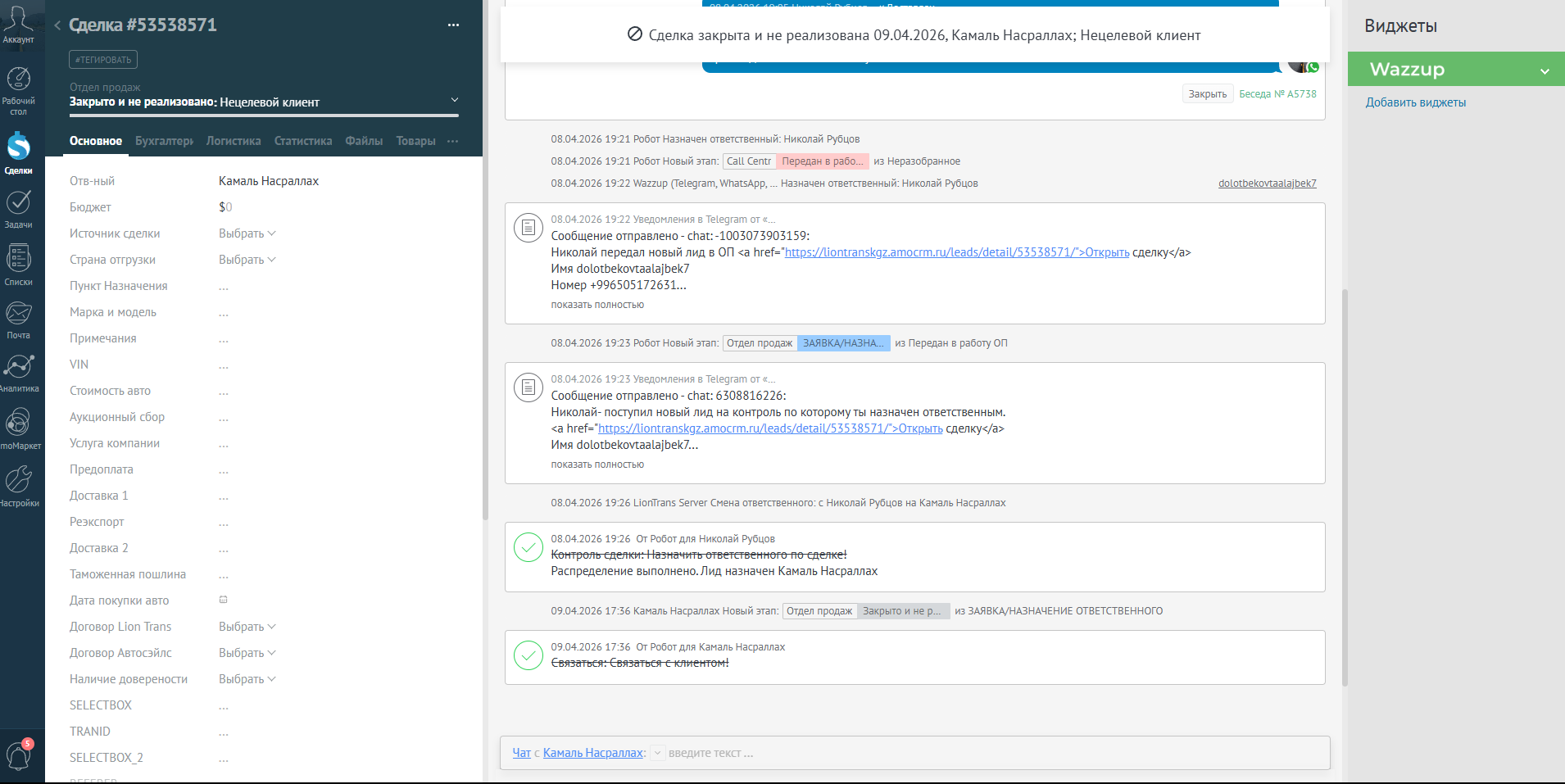The height and width of the screenshot is (784, 1565).
Task: Click показать полностью under 19:23 message
Action: (597, 465)
